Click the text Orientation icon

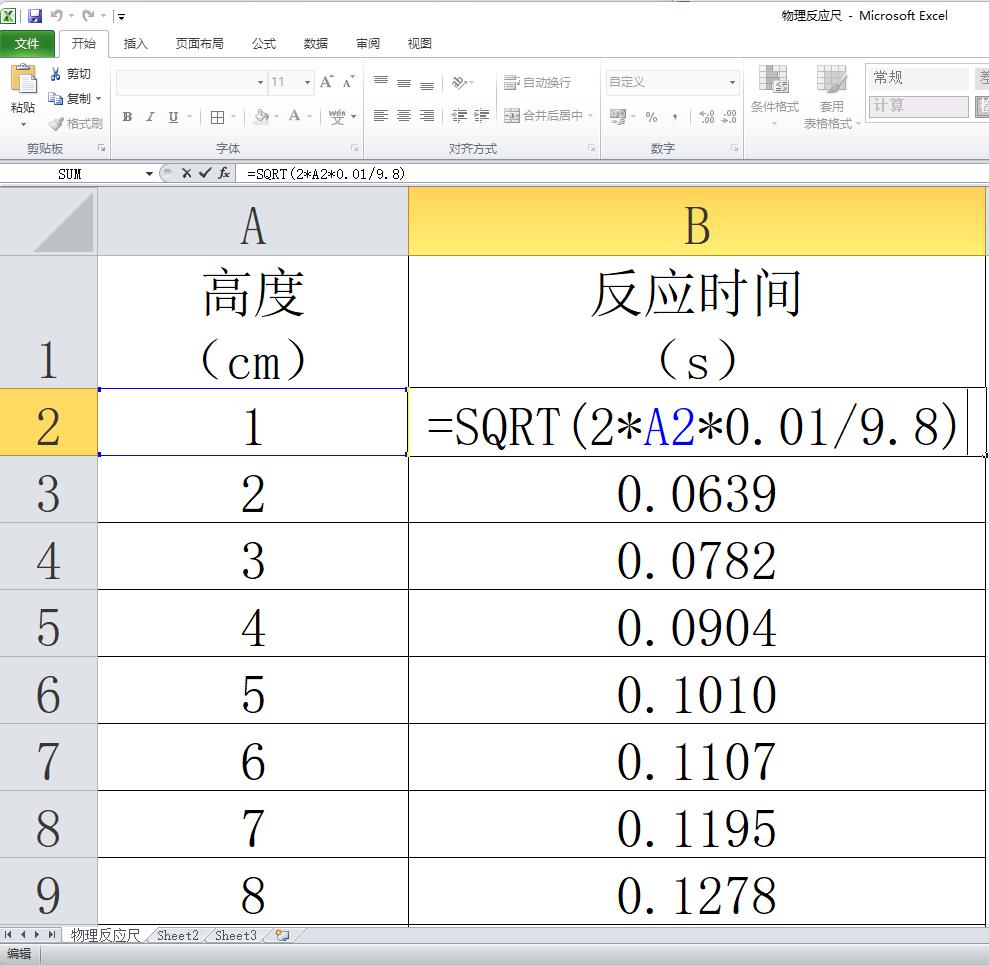(x=459, y=83)
